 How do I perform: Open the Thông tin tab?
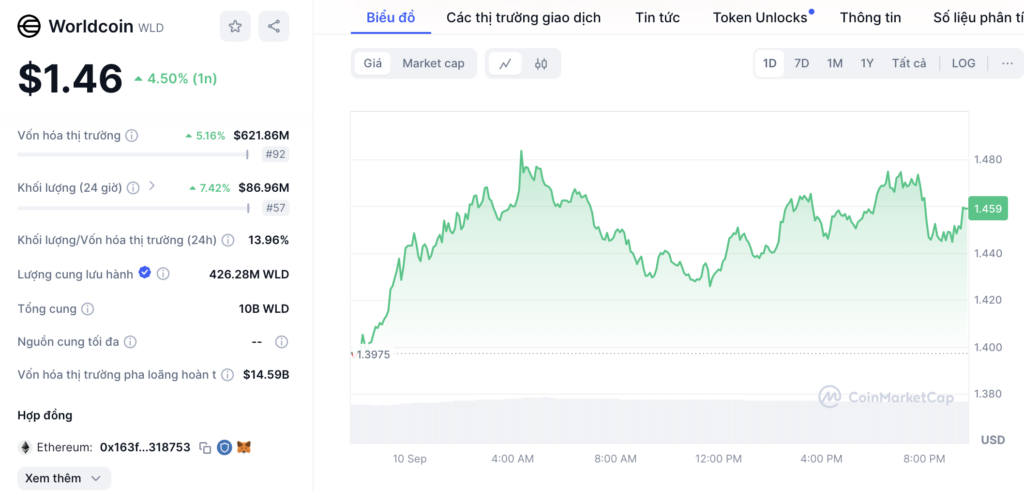click(x=871, y=18)
